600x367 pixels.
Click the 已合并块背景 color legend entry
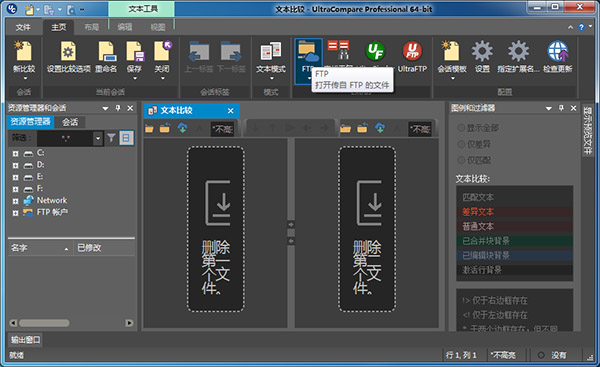(x=515, y=241)
